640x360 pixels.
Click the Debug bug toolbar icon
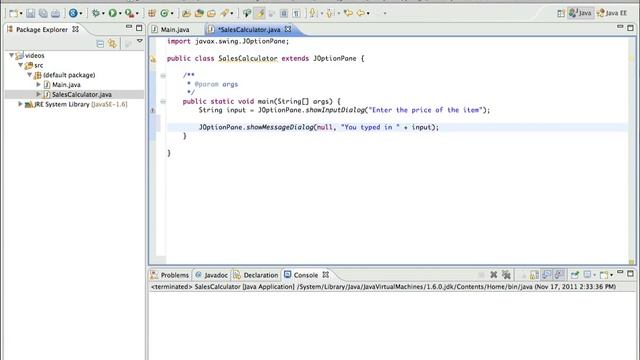[96, 13]
